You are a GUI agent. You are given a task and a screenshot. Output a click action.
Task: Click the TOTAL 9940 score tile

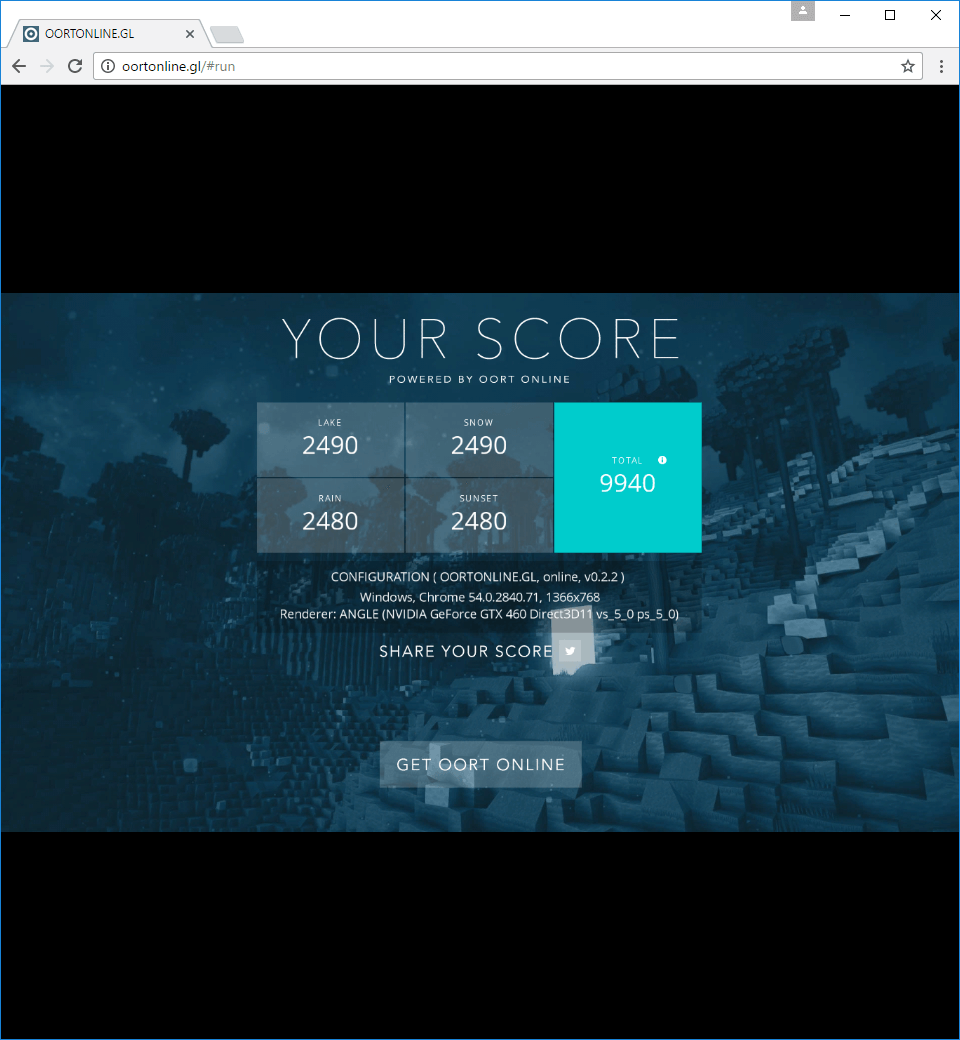click(628, 477)
